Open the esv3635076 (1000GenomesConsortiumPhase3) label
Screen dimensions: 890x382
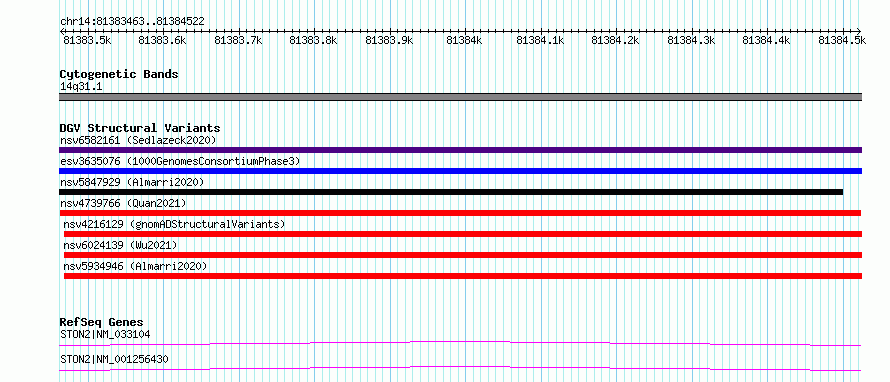click(180, 161)
